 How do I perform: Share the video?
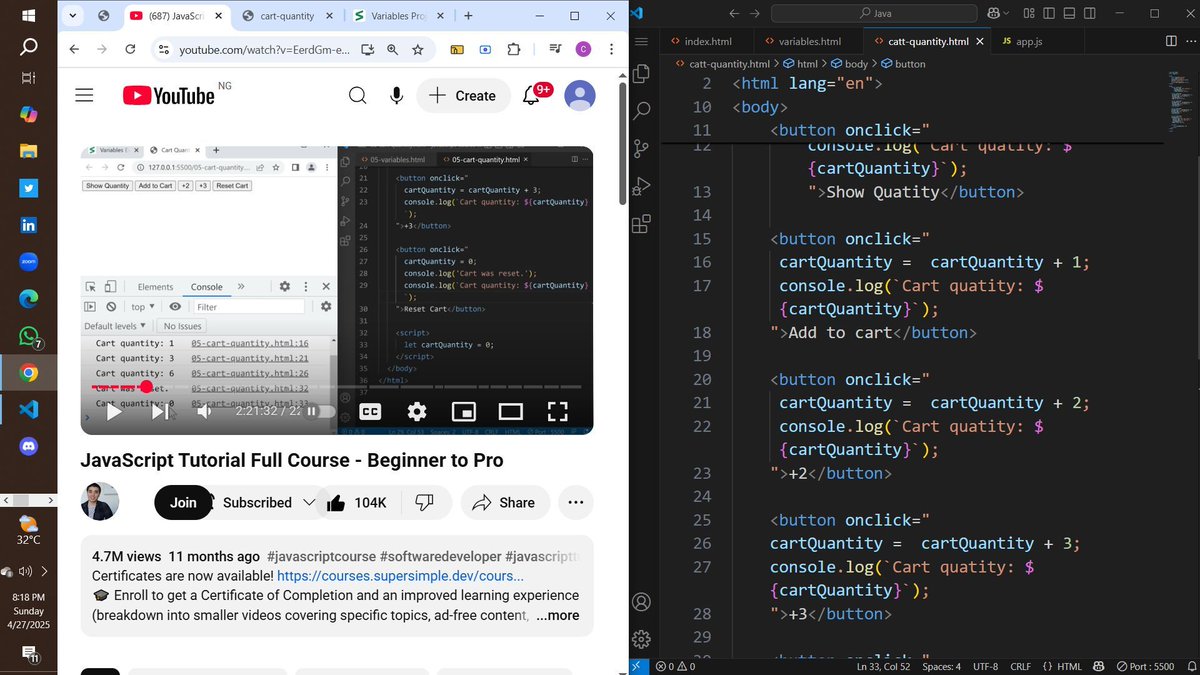[x=504, y=502]
